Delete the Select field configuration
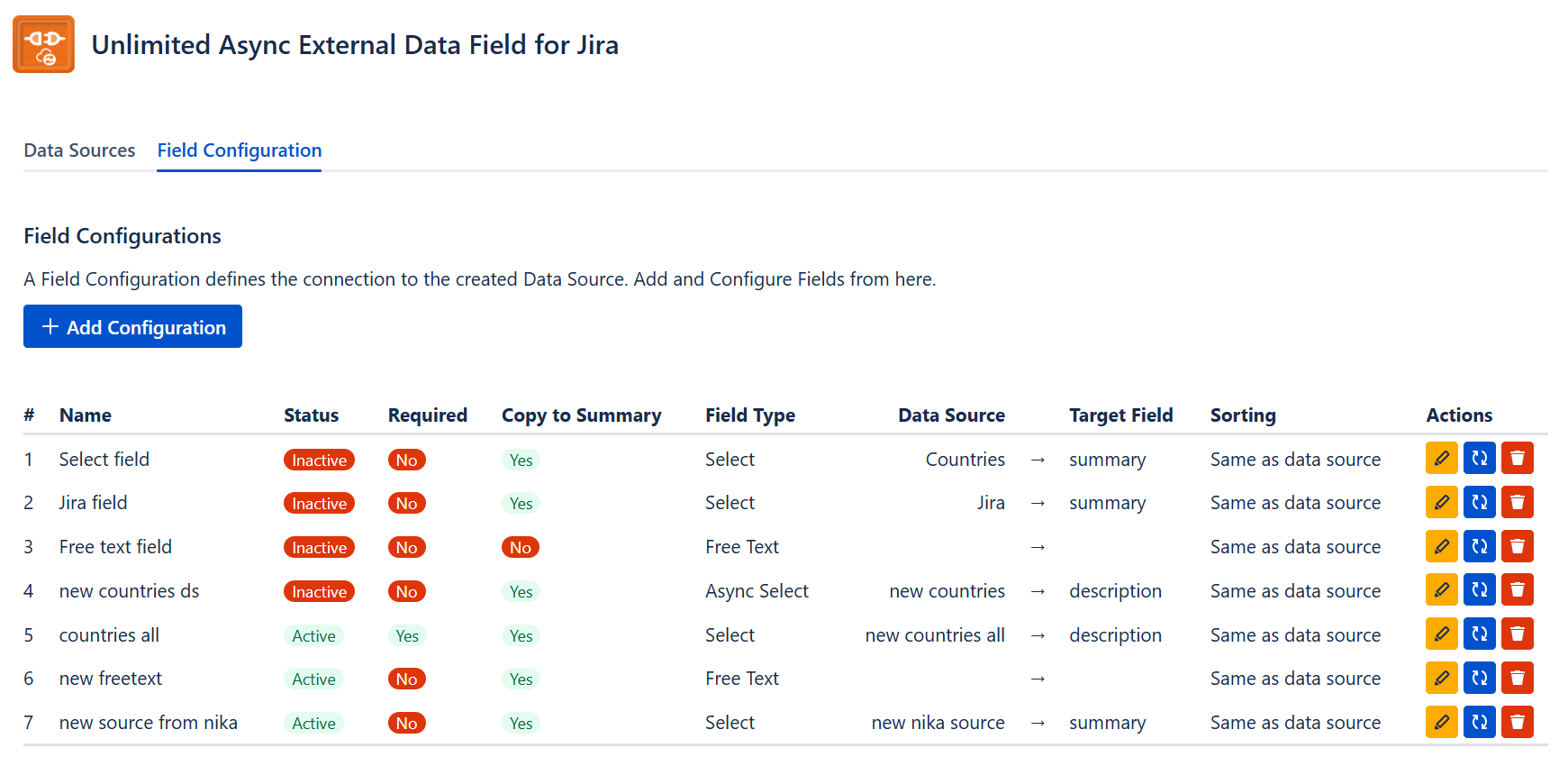1568x757 pixels. (x=1517, y=459)
